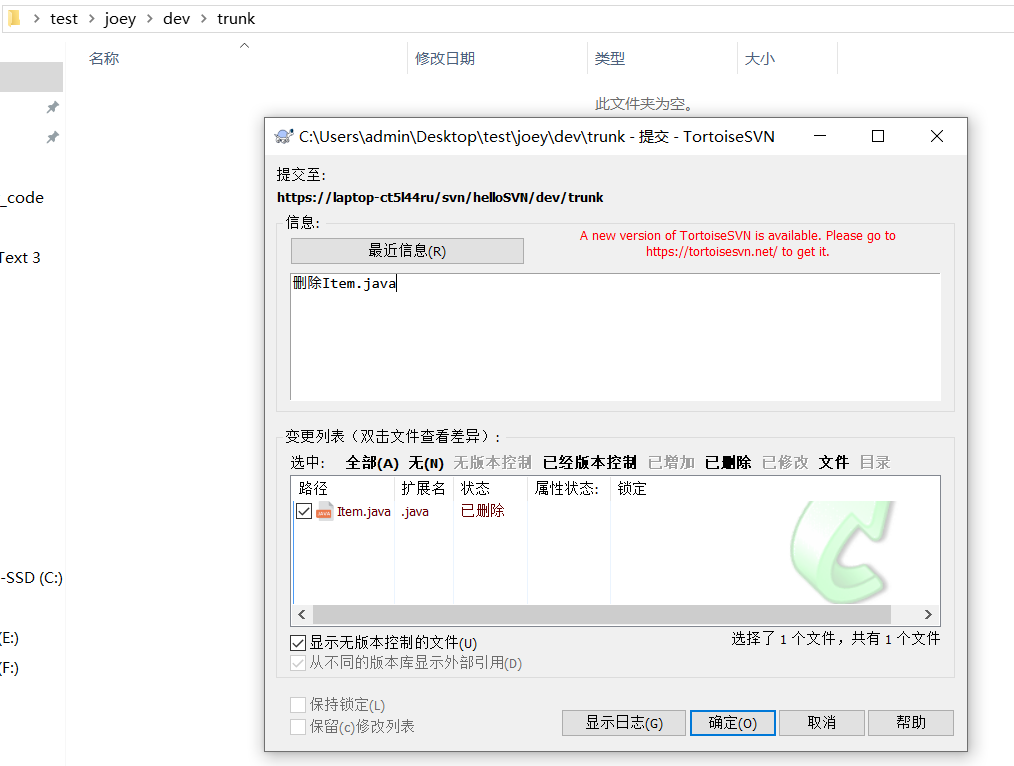
Task: Select 已删除 filter link
Action: pyautogui.click(x=728, y=463)
